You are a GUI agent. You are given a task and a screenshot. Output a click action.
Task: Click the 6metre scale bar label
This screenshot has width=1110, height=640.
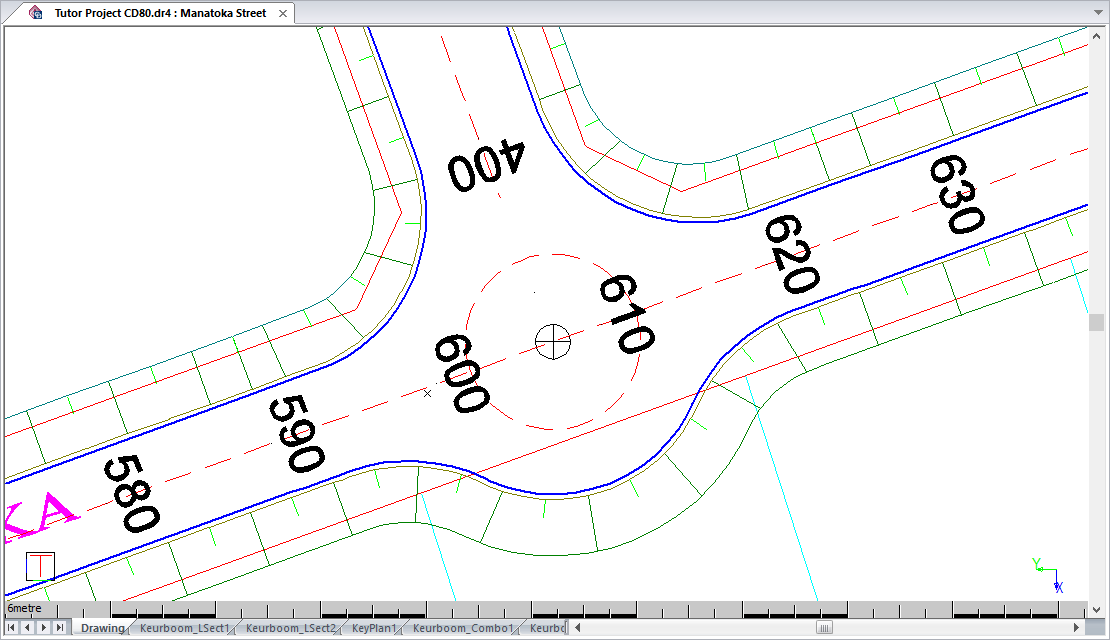[25, 608]
